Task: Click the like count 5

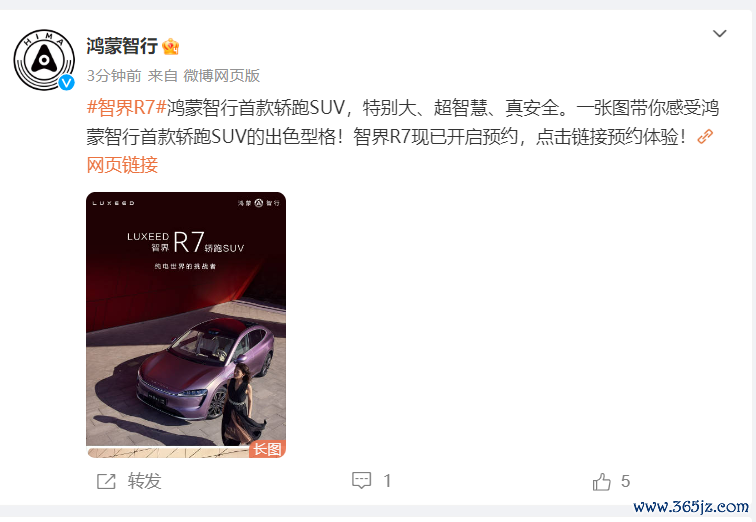Action: coord(625,481)
